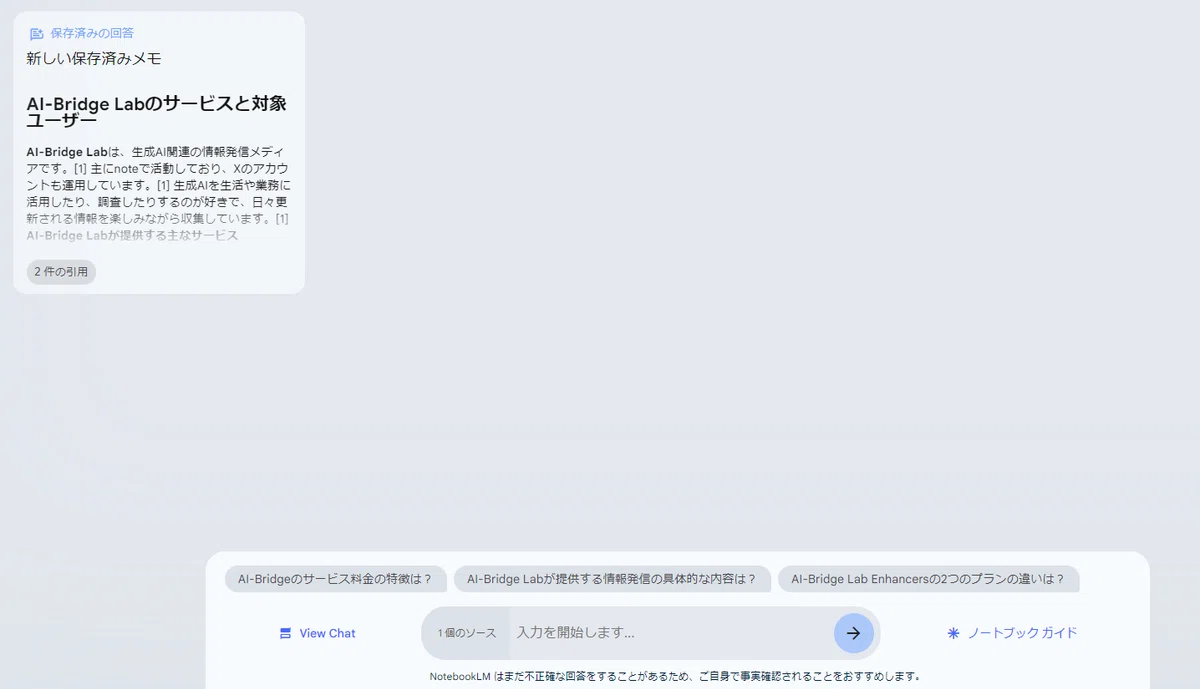Image resolution: width=1200 pixels, height=689 pixels.
Task: Click the 新しい保存済みメモ note title
Action: click(94, 59)
